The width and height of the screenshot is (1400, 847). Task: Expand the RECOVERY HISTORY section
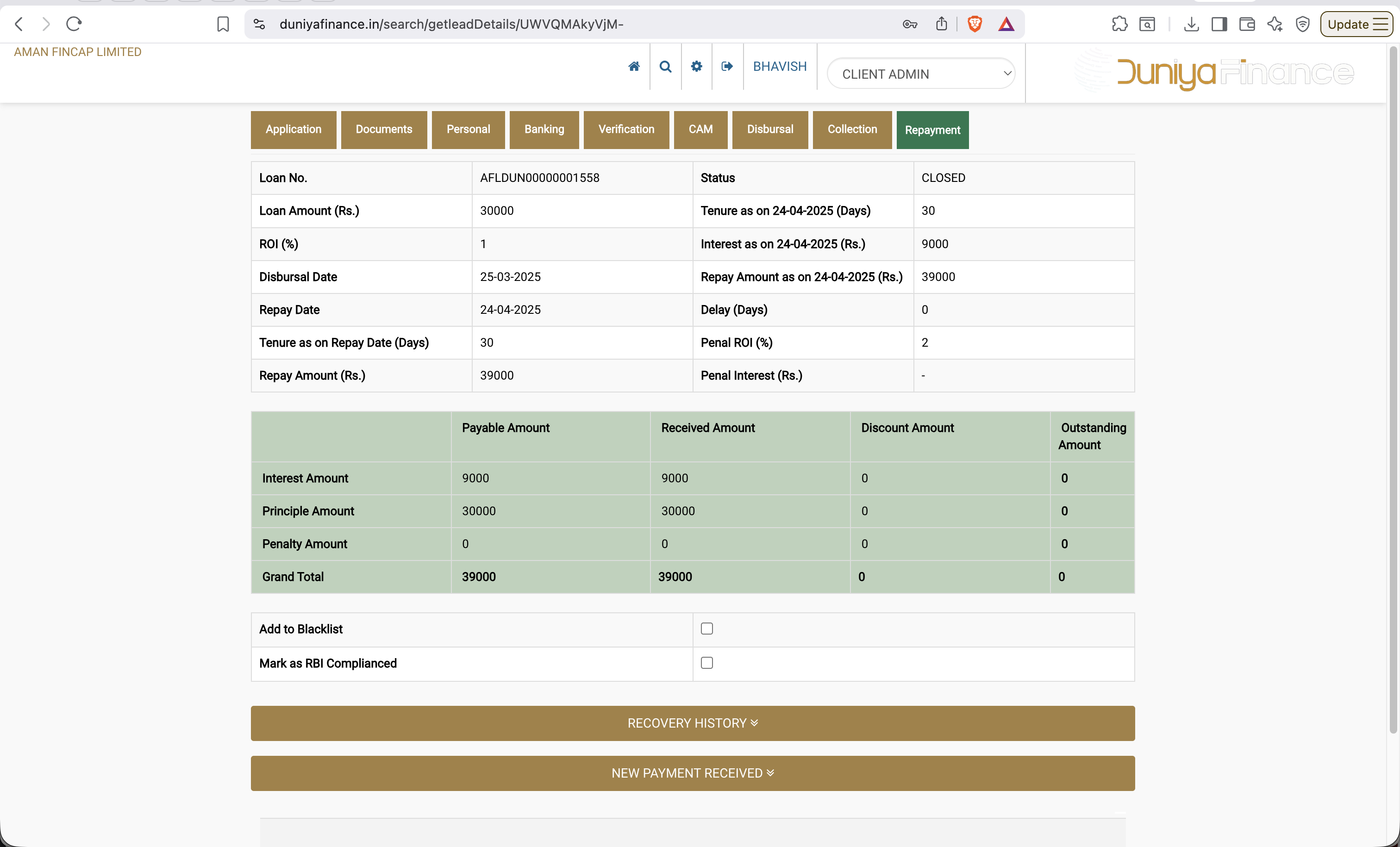tap(693, 723)
